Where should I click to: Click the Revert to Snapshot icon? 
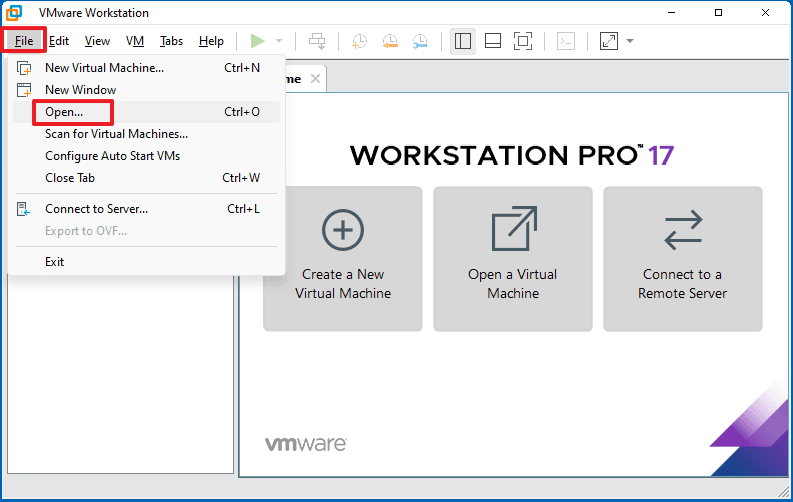(x=390, y=41)
